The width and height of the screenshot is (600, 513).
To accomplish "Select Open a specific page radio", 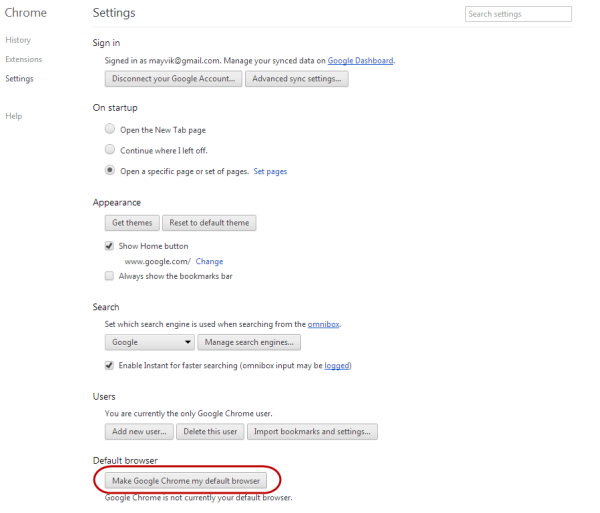I will [x=110, y=170].
